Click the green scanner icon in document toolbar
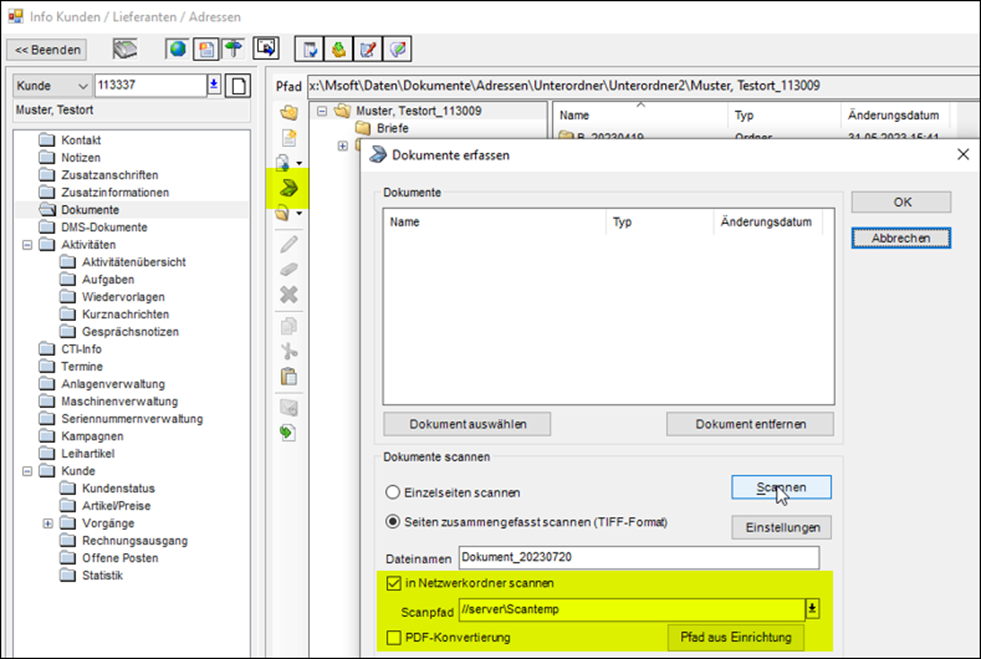This screenshot has height=659, width=981. [289, 187]
